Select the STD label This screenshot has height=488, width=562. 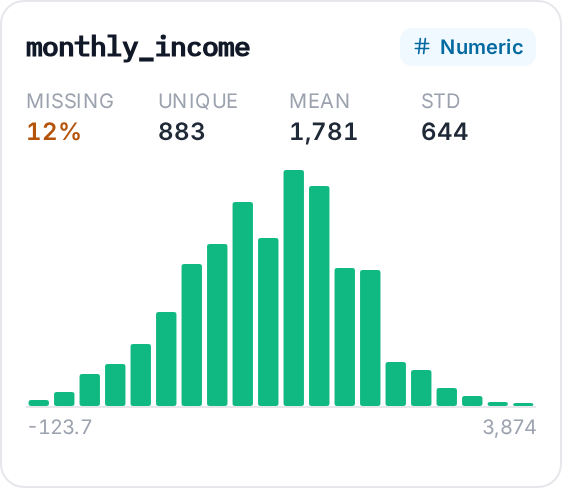440,101
